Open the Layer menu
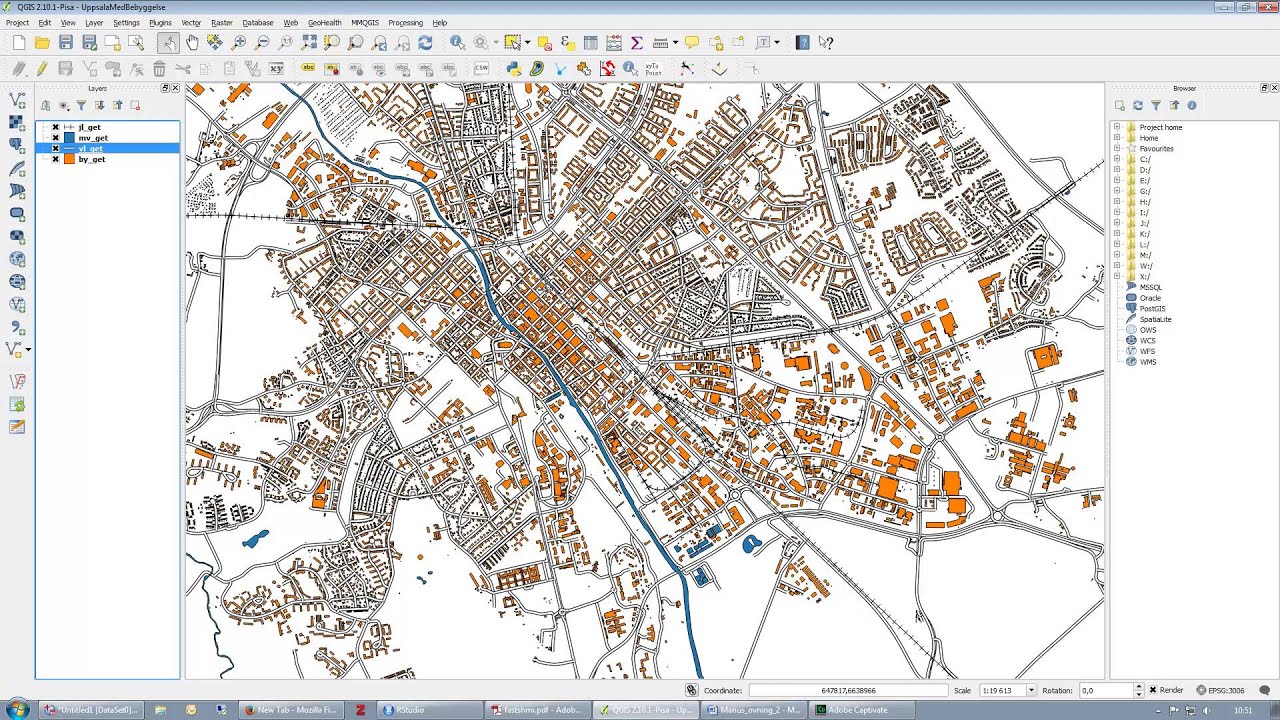This screenshot has width=1280, height=720. point(94,22)
